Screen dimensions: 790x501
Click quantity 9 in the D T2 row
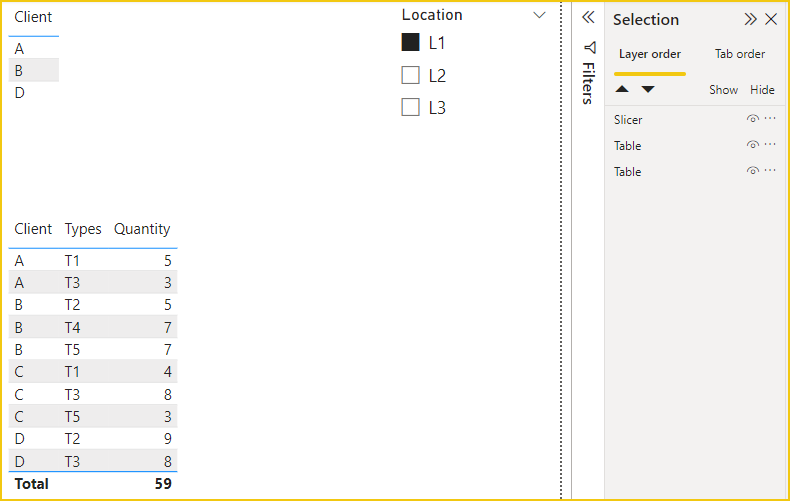point(168,439)
